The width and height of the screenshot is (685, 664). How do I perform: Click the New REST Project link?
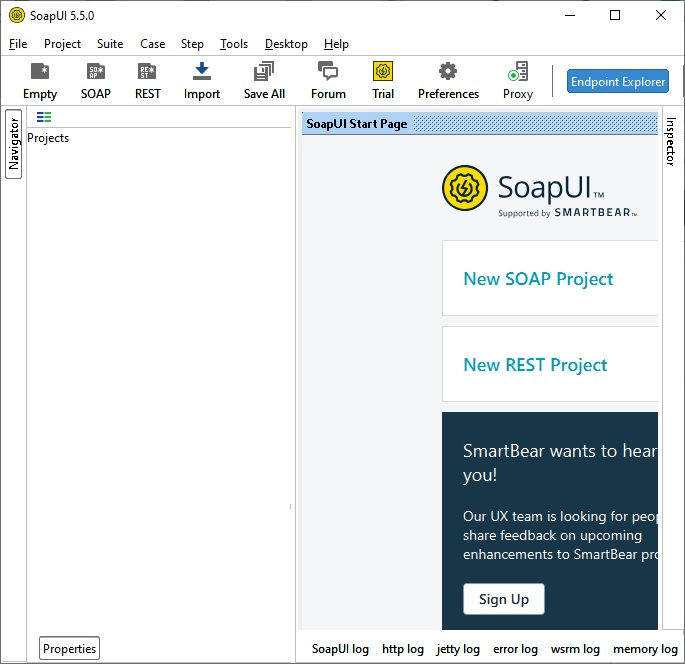click(535, 365)
